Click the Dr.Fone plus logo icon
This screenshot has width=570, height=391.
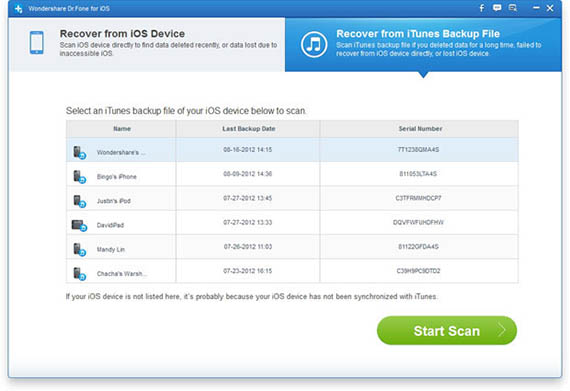point(19,8)
